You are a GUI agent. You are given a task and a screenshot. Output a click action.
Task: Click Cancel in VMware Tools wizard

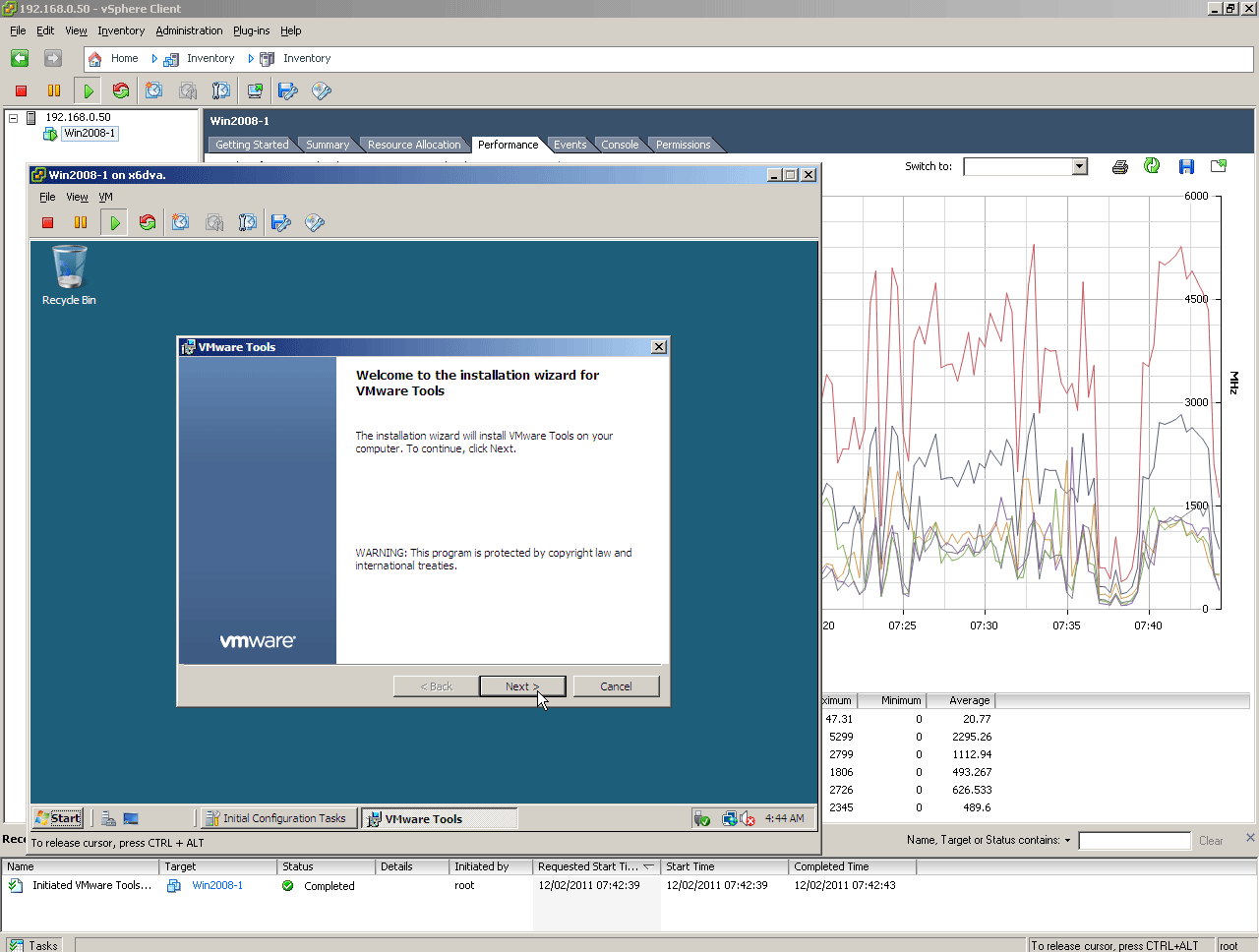[616, 686]
